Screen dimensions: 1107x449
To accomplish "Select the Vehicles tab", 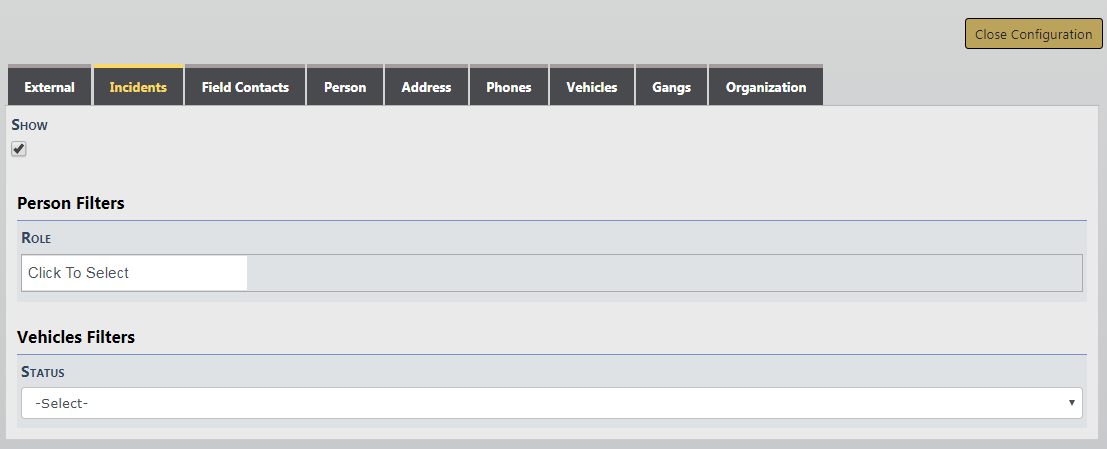I will click(592, 87).
